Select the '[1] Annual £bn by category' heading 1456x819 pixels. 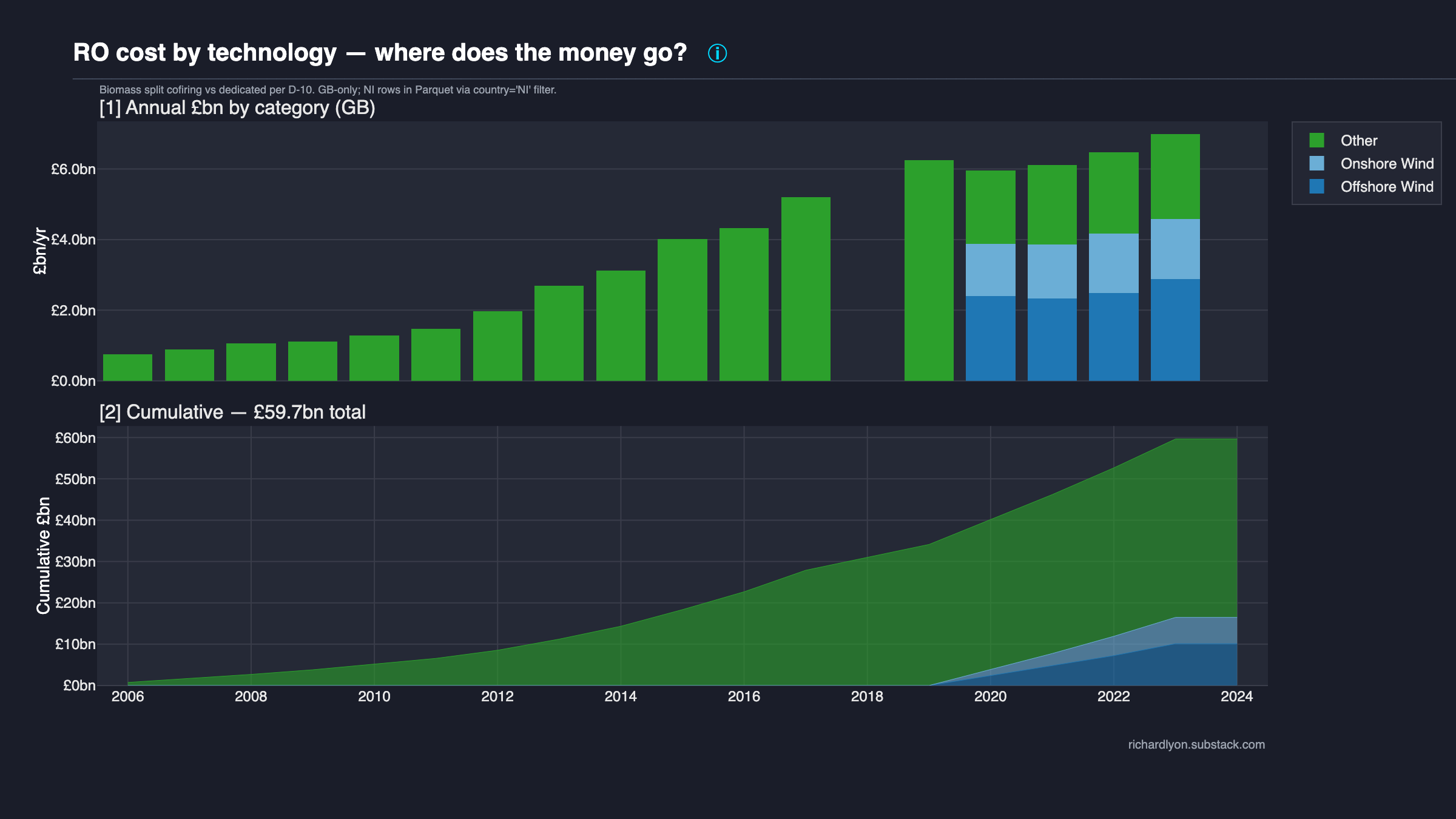[238, 107]
